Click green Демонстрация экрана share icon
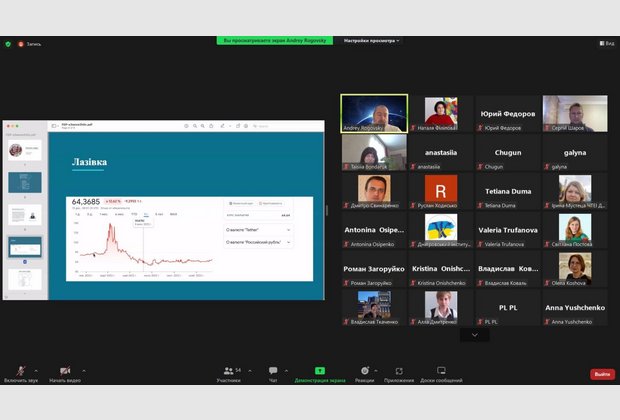Screen dimensions: 620x420 click(320, 371)
